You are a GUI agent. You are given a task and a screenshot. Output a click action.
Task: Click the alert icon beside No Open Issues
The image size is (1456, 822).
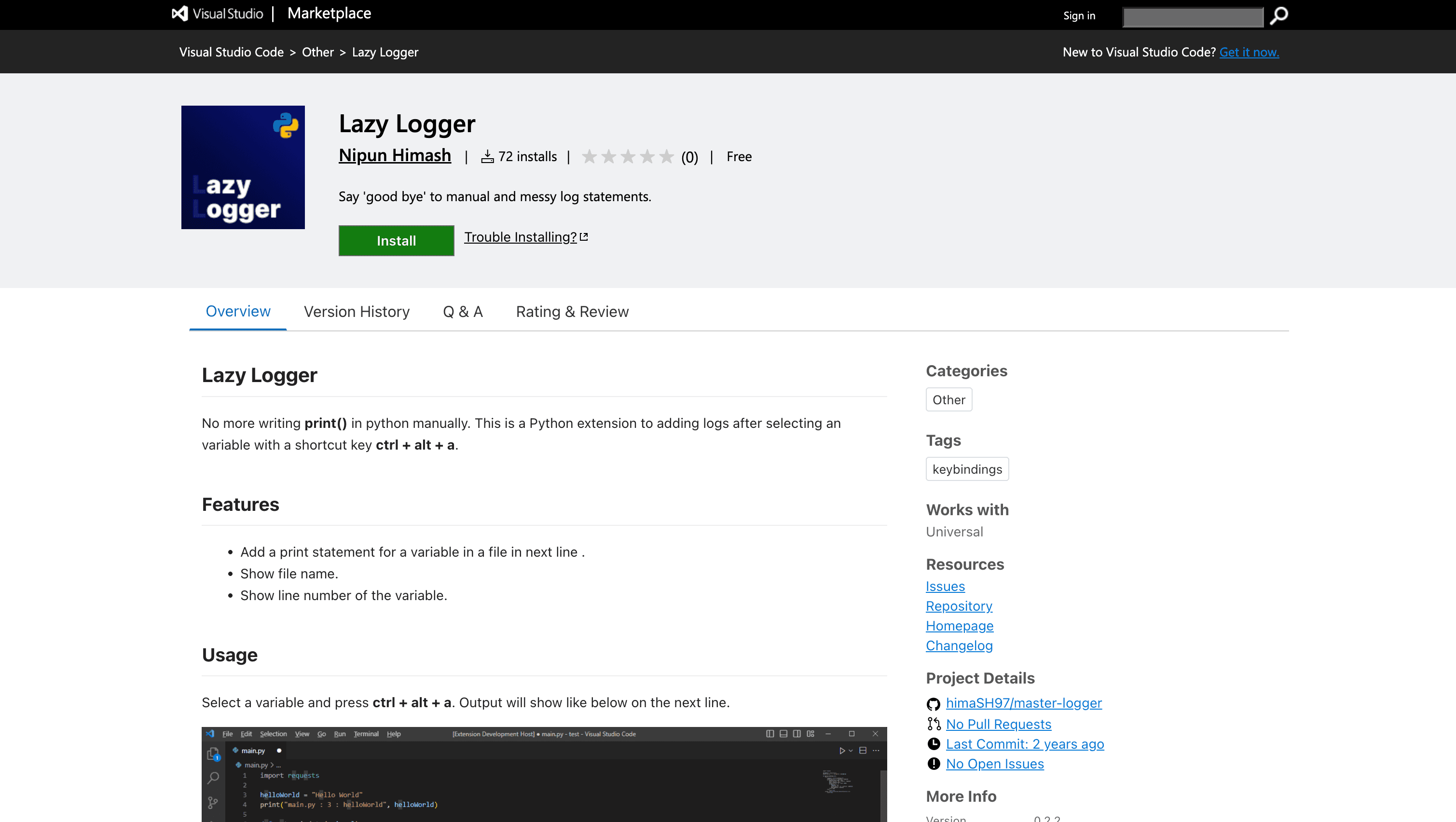coord(934,763)
